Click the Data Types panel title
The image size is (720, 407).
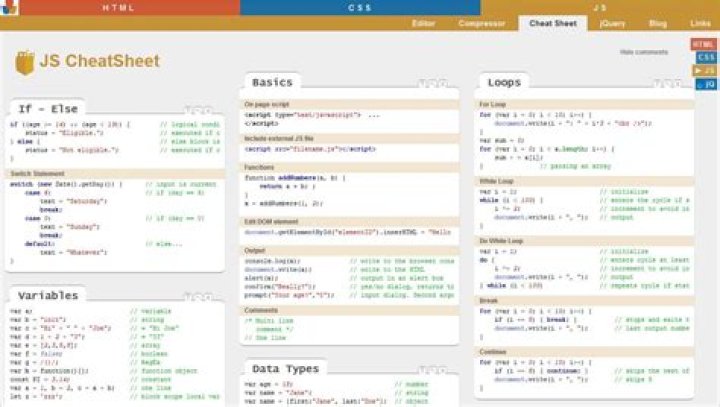pos(285,369)
